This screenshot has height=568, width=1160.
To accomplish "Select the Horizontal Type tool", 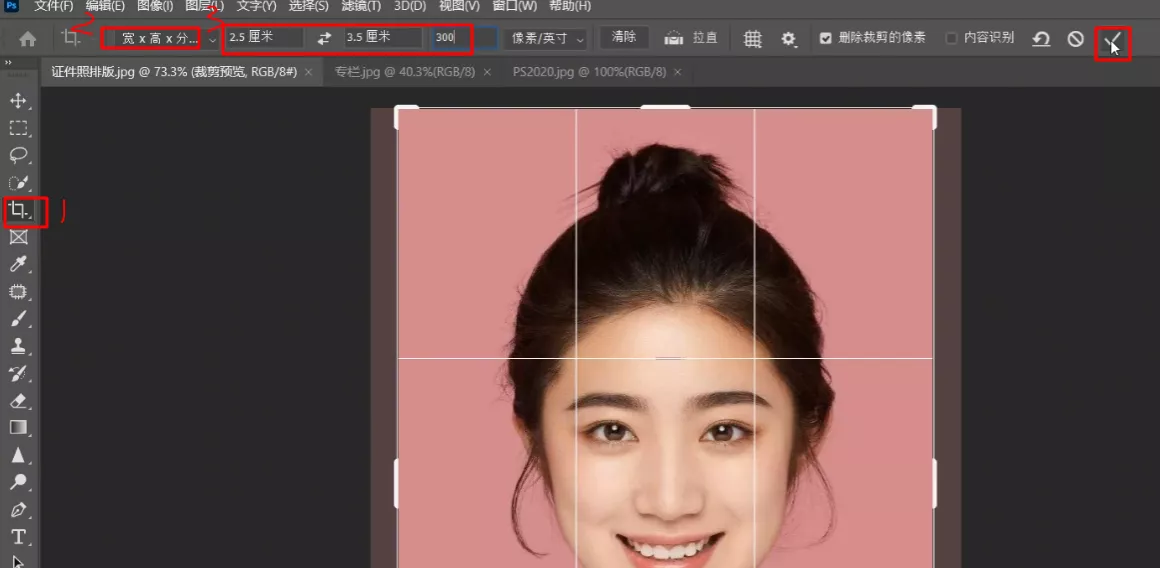I will [x=18, y=537].
